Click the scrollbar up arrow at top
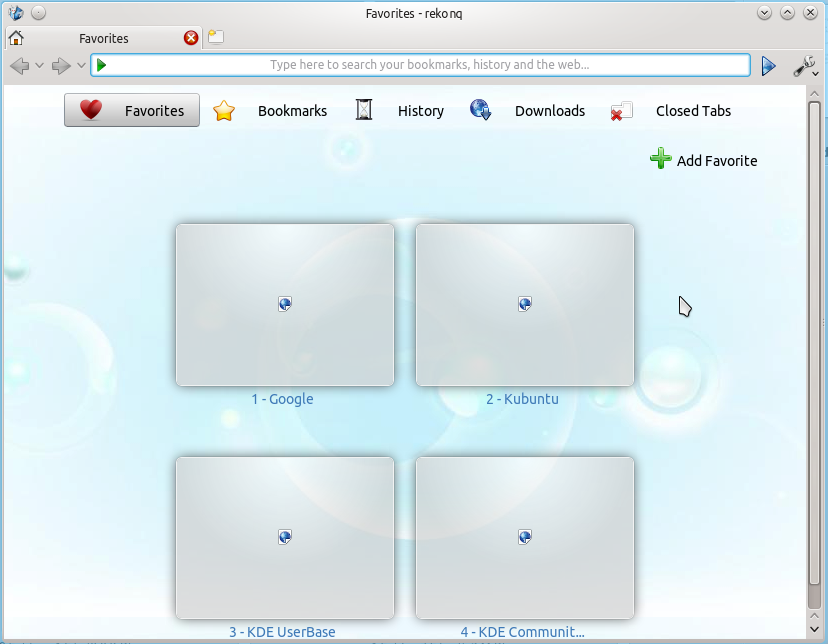The width and height of the screenshot is (828, 644). pos(814,93)
